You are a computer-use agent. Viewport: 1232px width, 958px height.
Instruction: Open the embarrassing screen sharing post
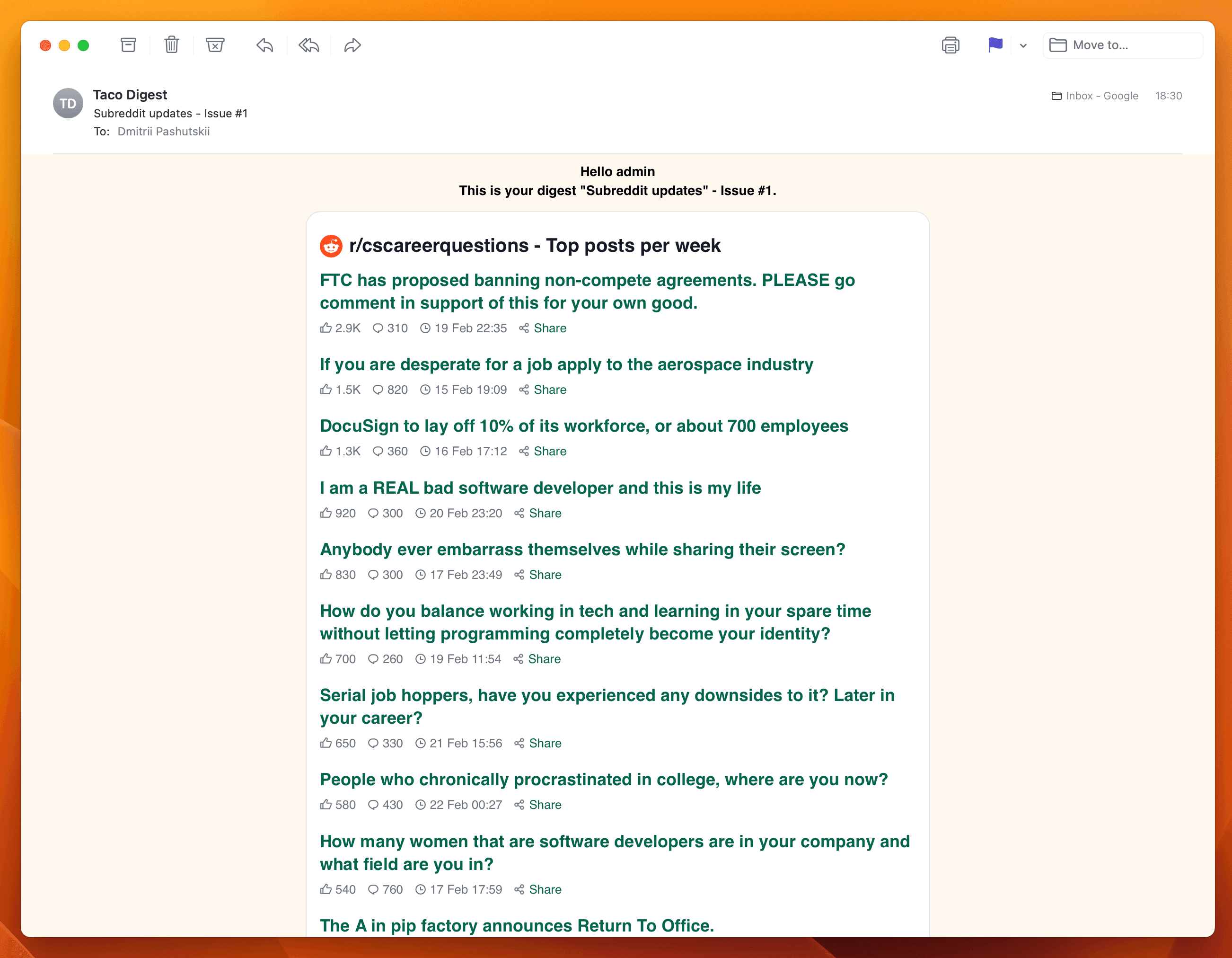(583, 550)
